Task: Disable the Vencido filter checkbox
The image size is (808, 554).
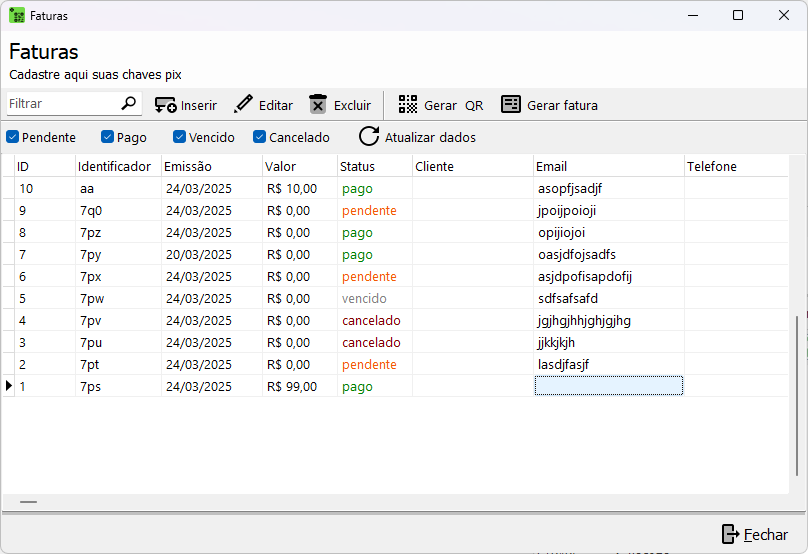Action: pyautogui.click(x=180, y=137)
